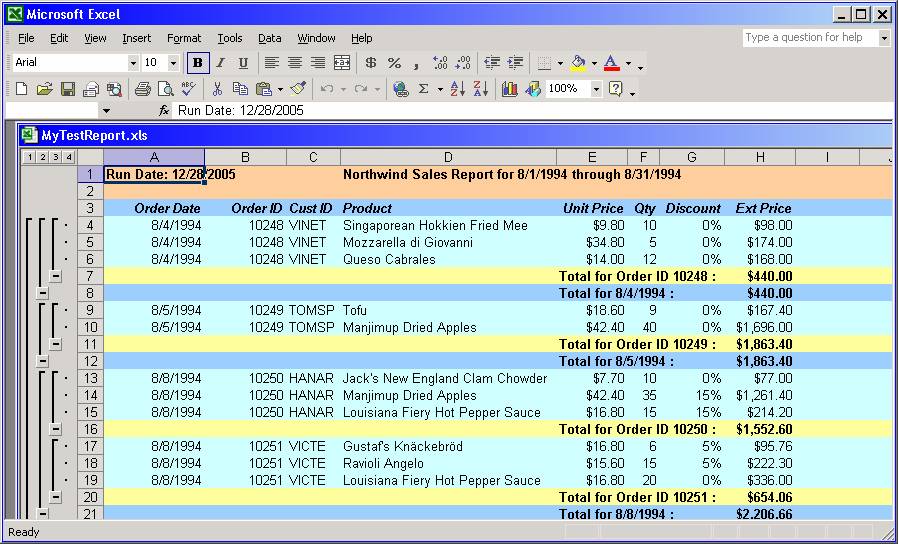Toggle Align Right
The height and width of the screenshot is (544, 898).
(x=318, y=62)
